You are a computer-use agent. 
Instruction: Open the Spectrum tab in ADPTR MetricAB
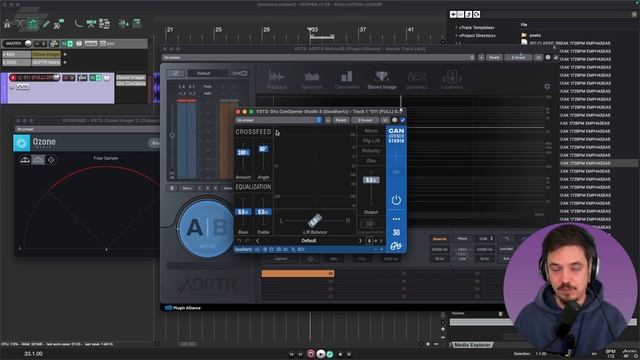click(x=312, y=80)
